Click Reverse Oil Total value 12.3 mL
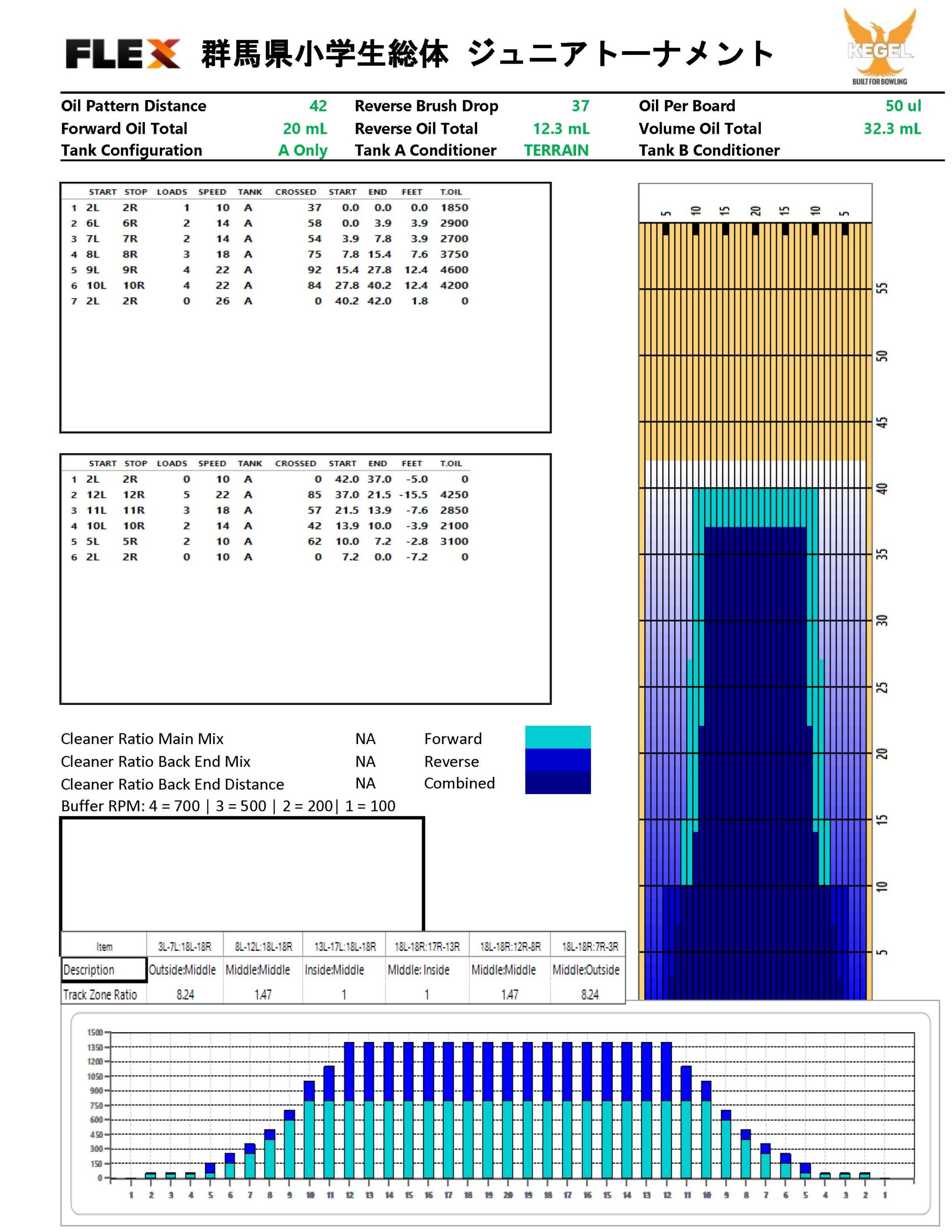Image resolution: width=952 pixels, height=1232 pixels. [x=561, y=128]
